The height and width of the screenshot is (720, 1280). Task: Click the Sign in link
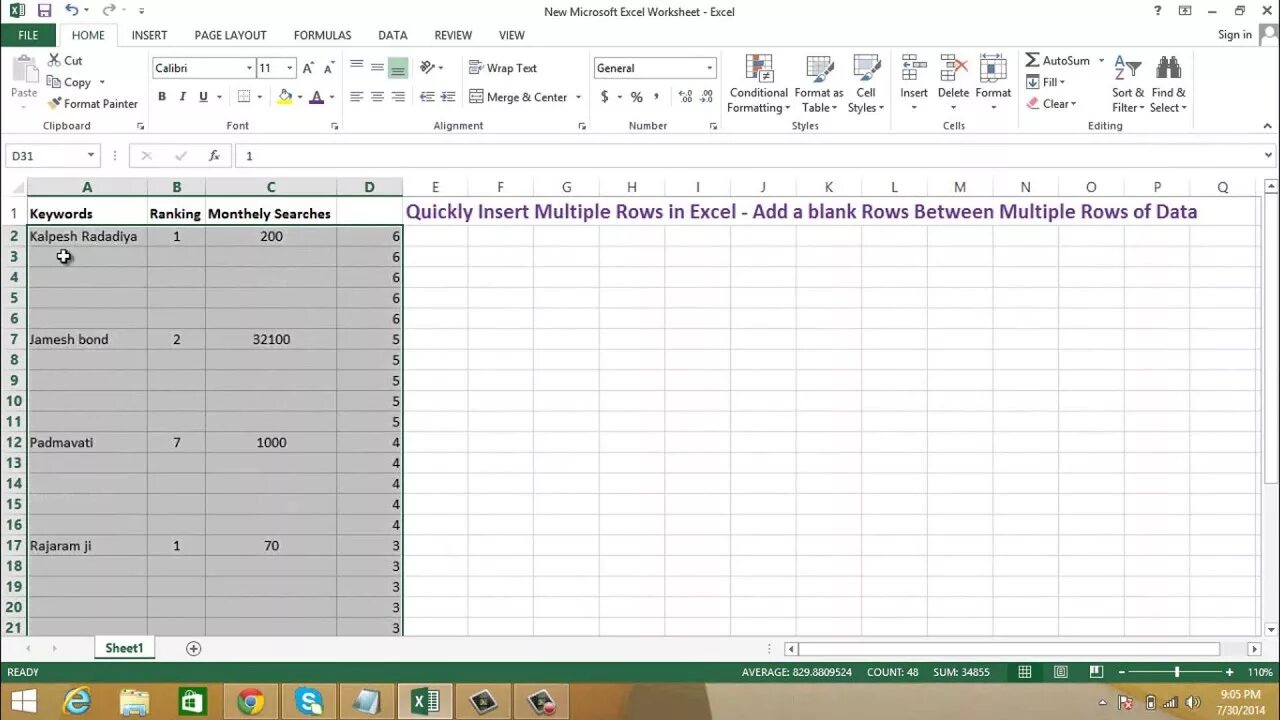tap(1234, 35)
